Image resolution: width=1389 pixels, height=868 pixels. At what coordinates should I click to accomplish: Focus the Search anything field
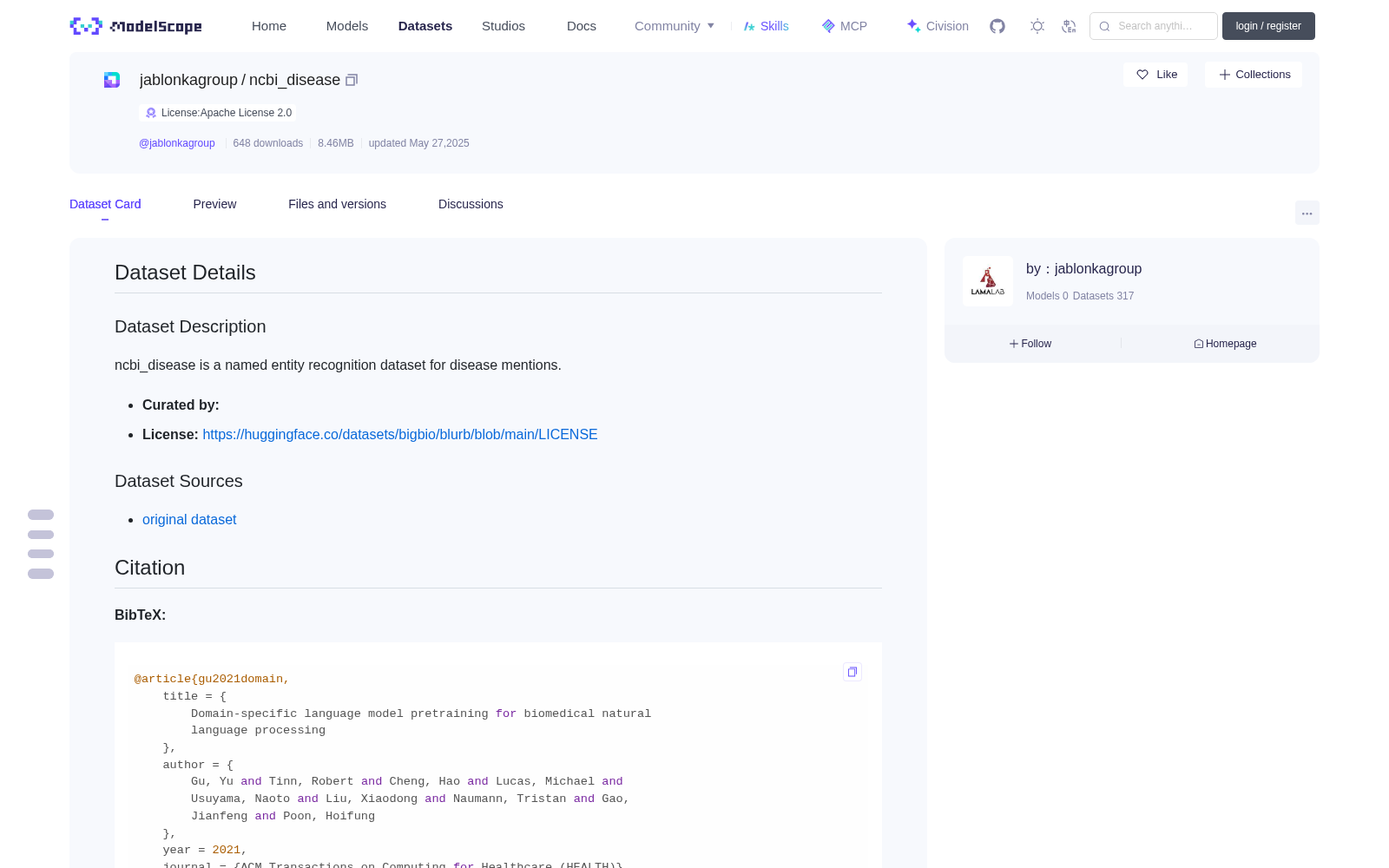[x=1154, y=26]
